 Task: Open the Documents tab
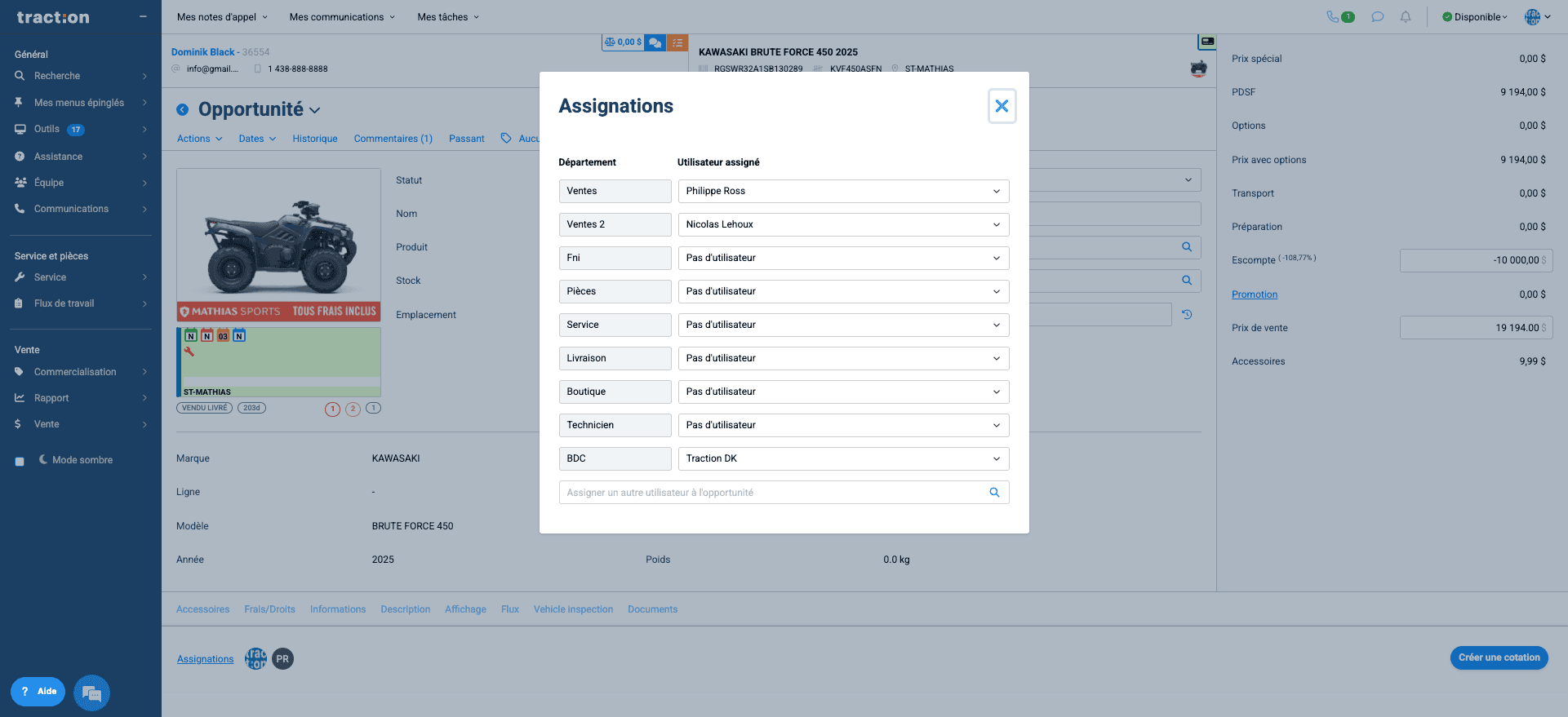tap(652, 609)
